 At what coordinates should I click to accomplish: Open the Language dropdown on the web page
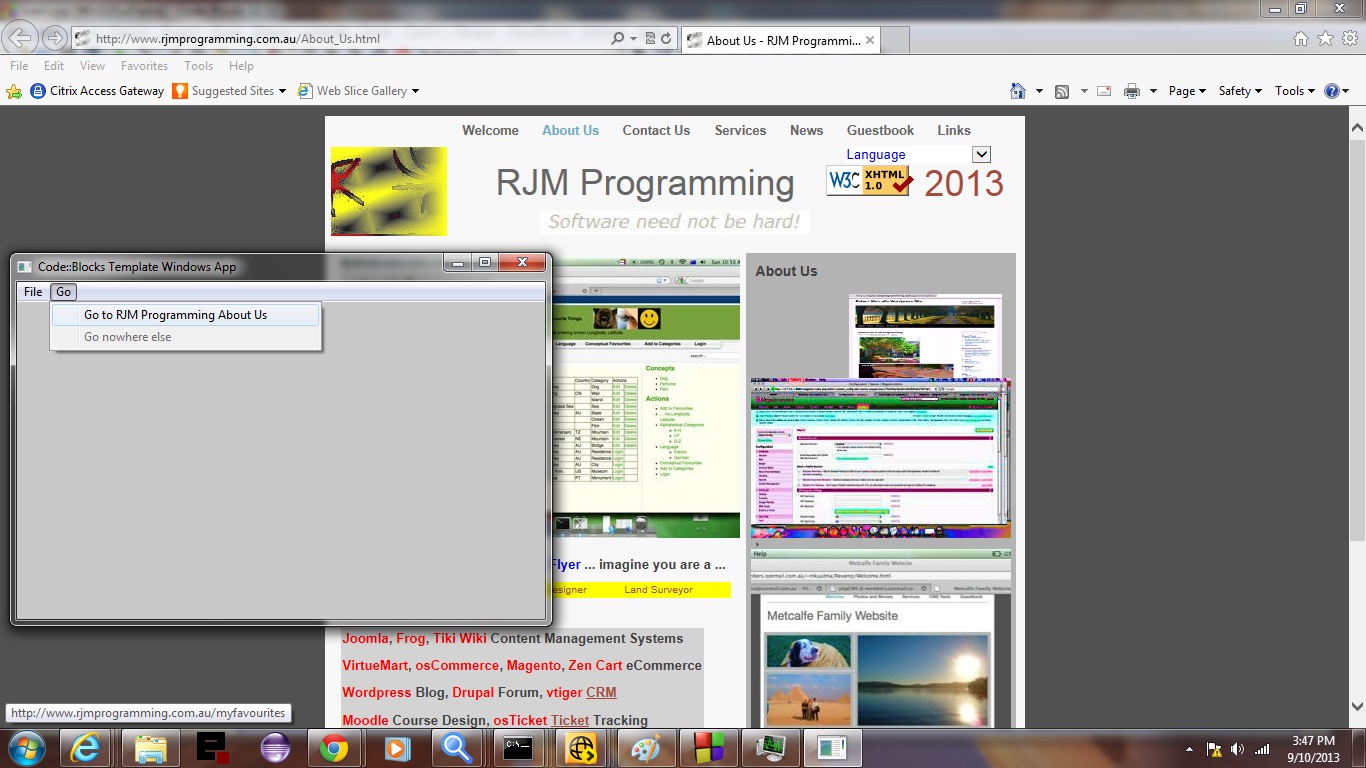tap(981, 154)
